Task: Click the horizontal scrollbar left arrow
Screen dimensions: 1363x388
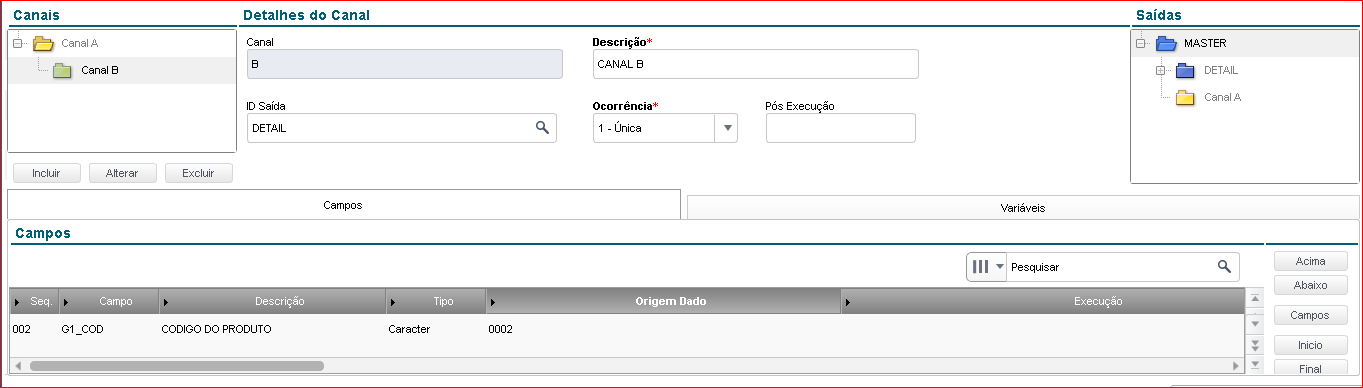Action: 17,366
